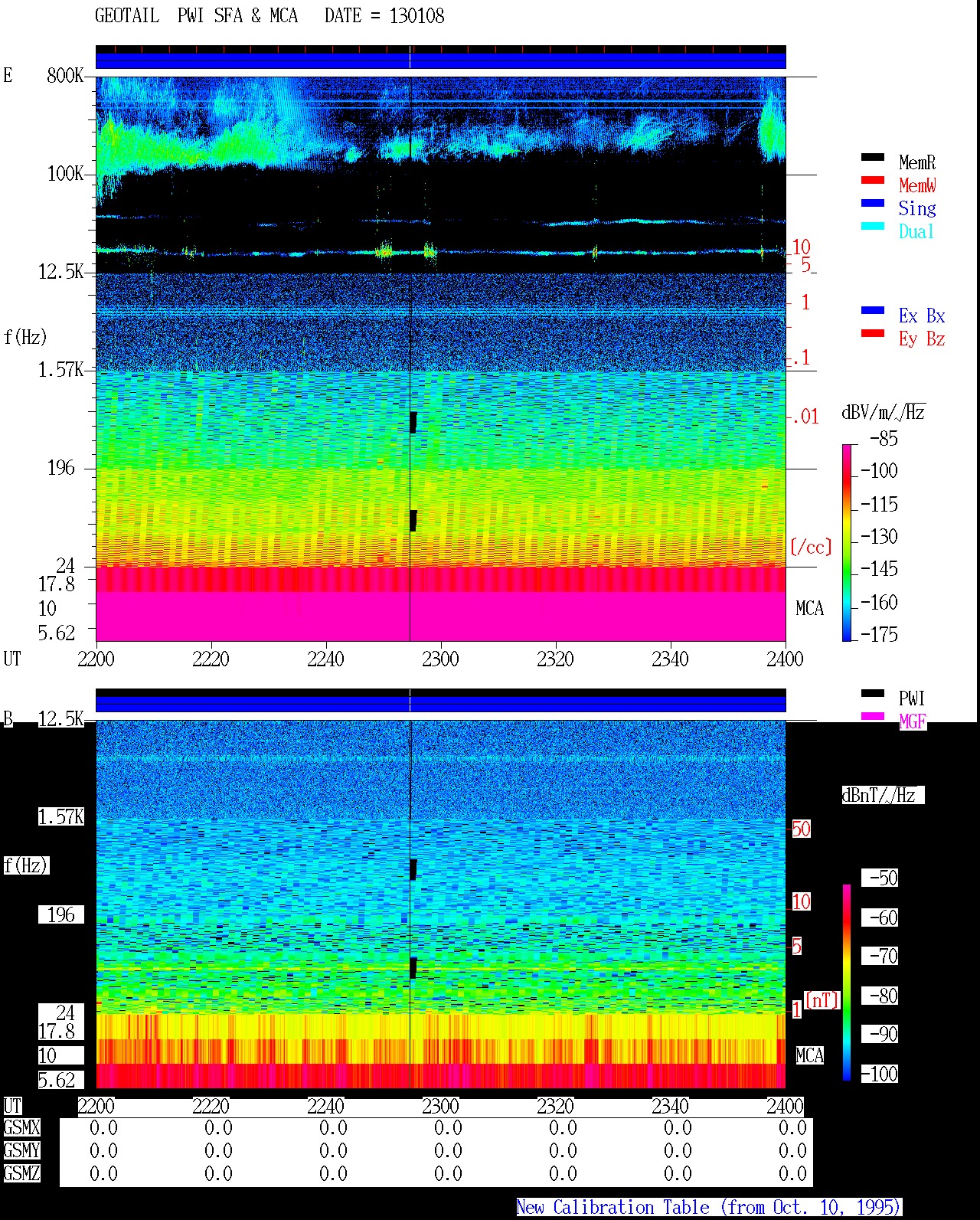Click the E panel f(Hz) axis title
The image size is (980, 1220).
[x=25, y=337]
